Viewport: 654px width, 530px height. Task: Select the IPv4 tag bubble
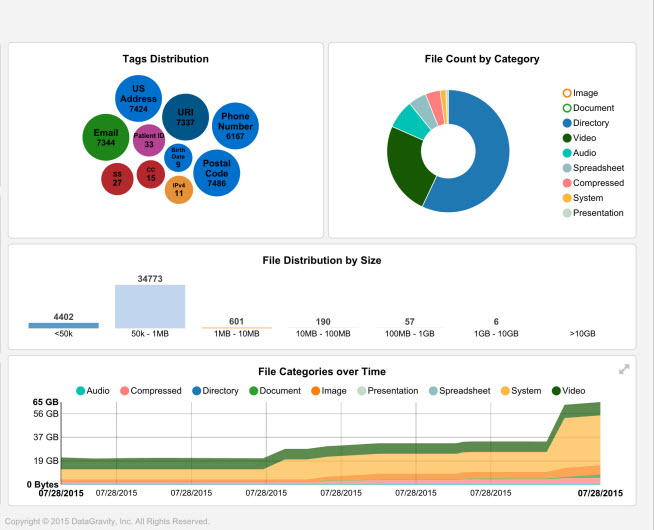(x=178, y=190)
